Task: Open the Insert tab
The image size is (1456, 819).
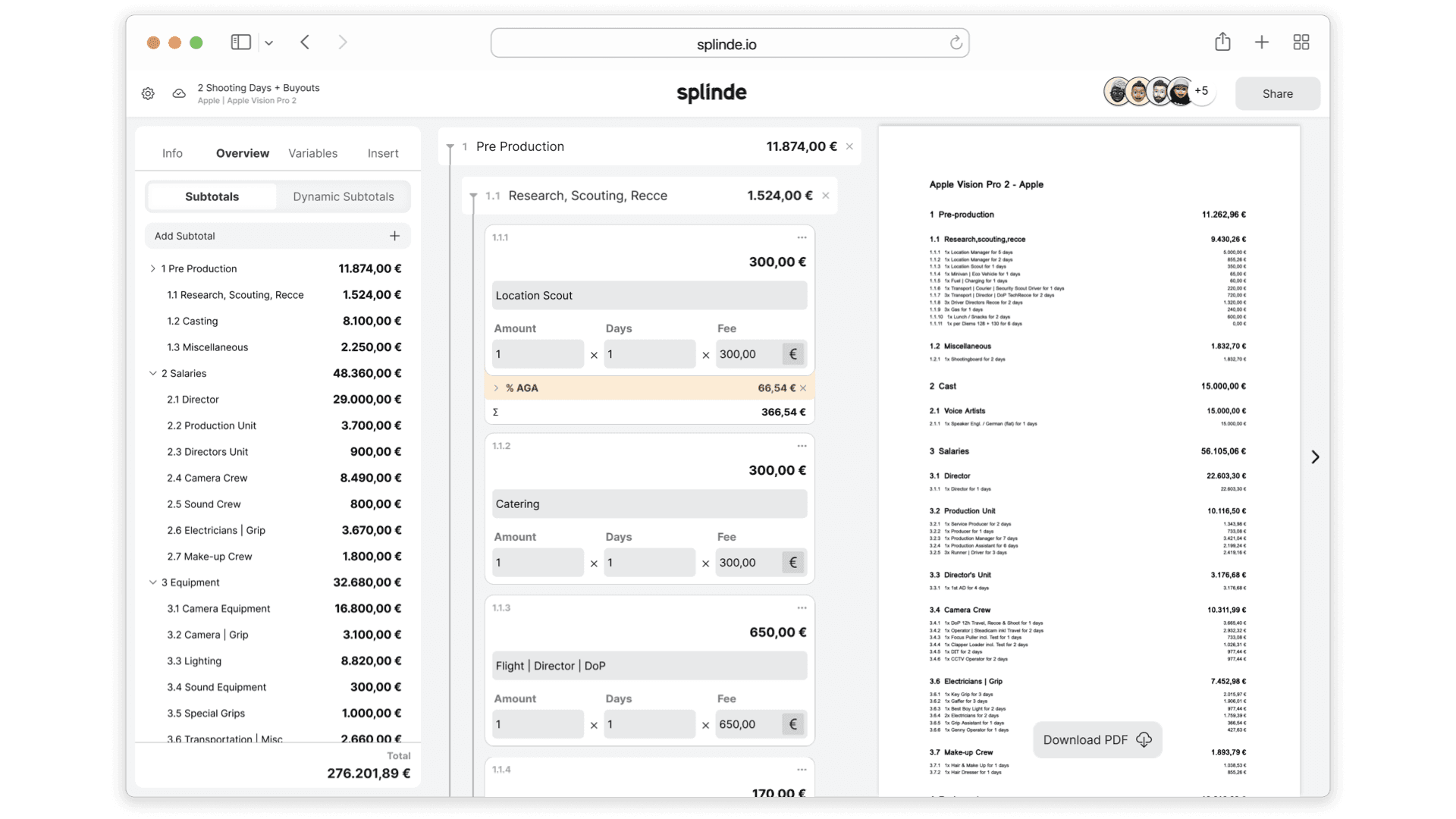Action: (383, 153)
